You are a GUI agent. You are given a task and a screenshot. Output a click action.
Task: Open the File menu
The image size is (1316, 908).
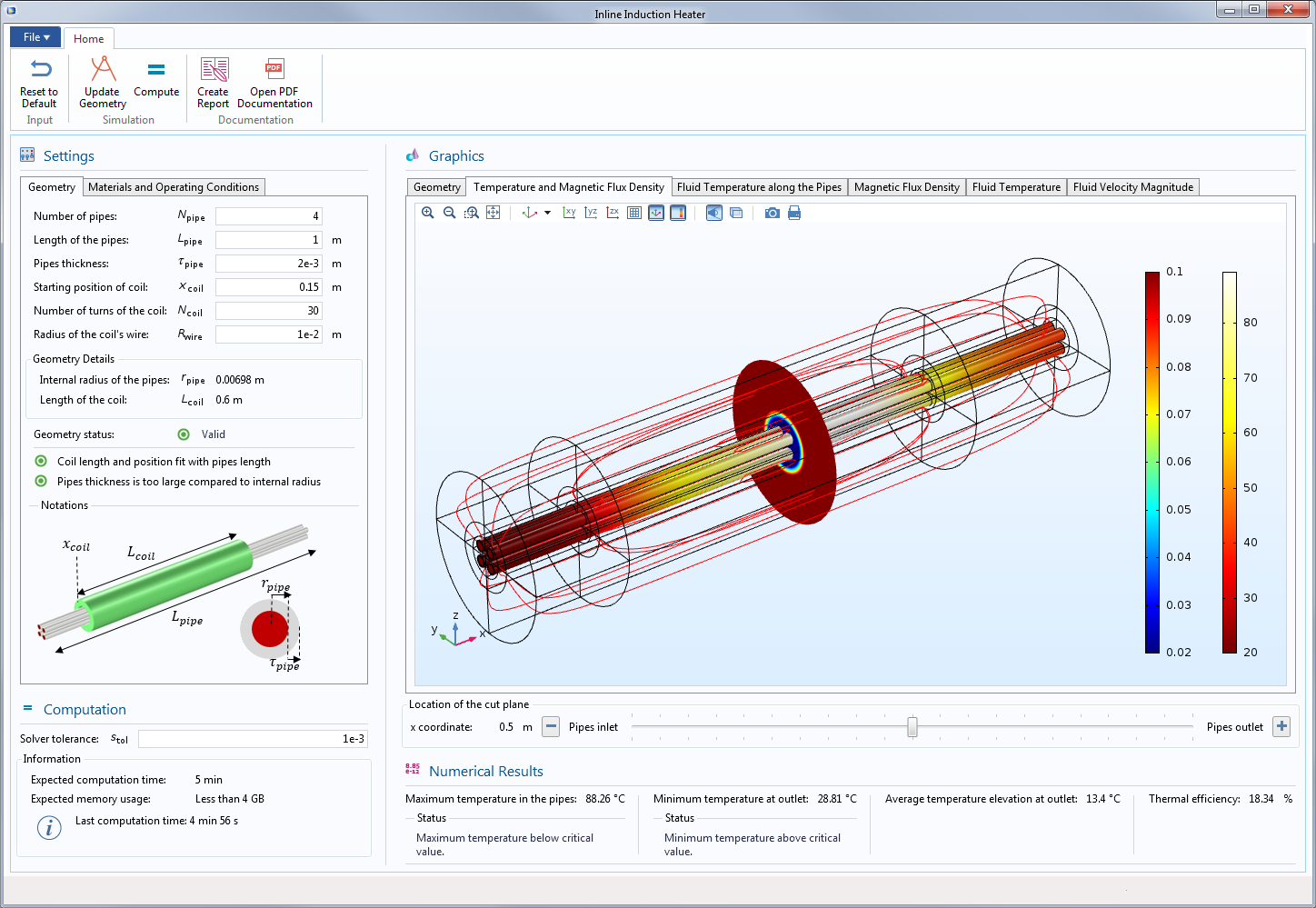tap(35, 37)
